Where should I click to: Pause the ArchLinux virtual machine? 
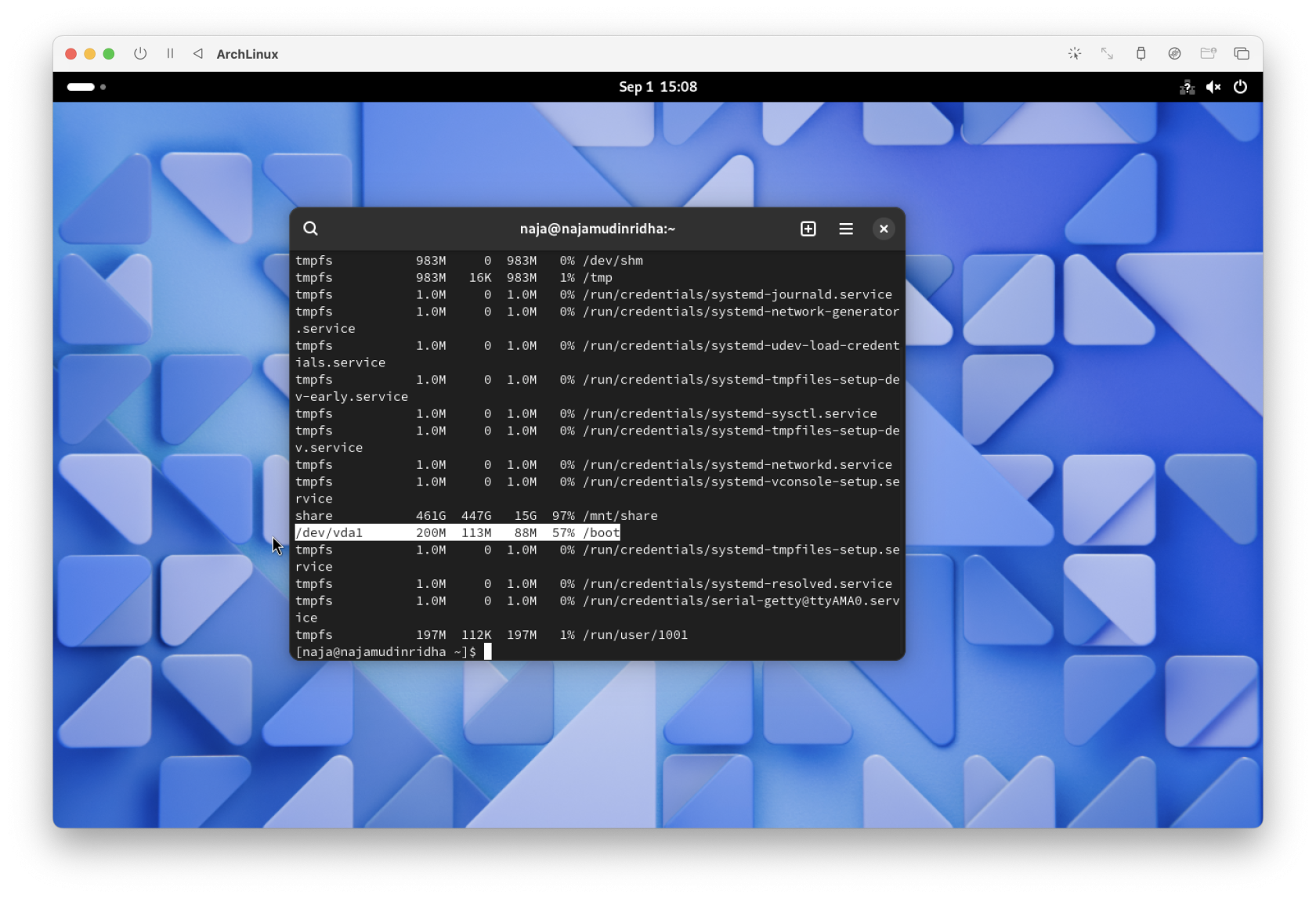tap(170, 53)
